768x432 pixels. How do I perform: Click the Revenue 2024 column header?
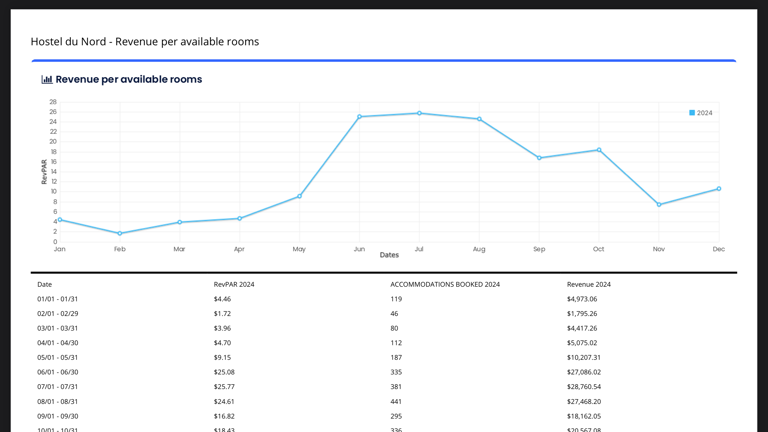(589, 285)
